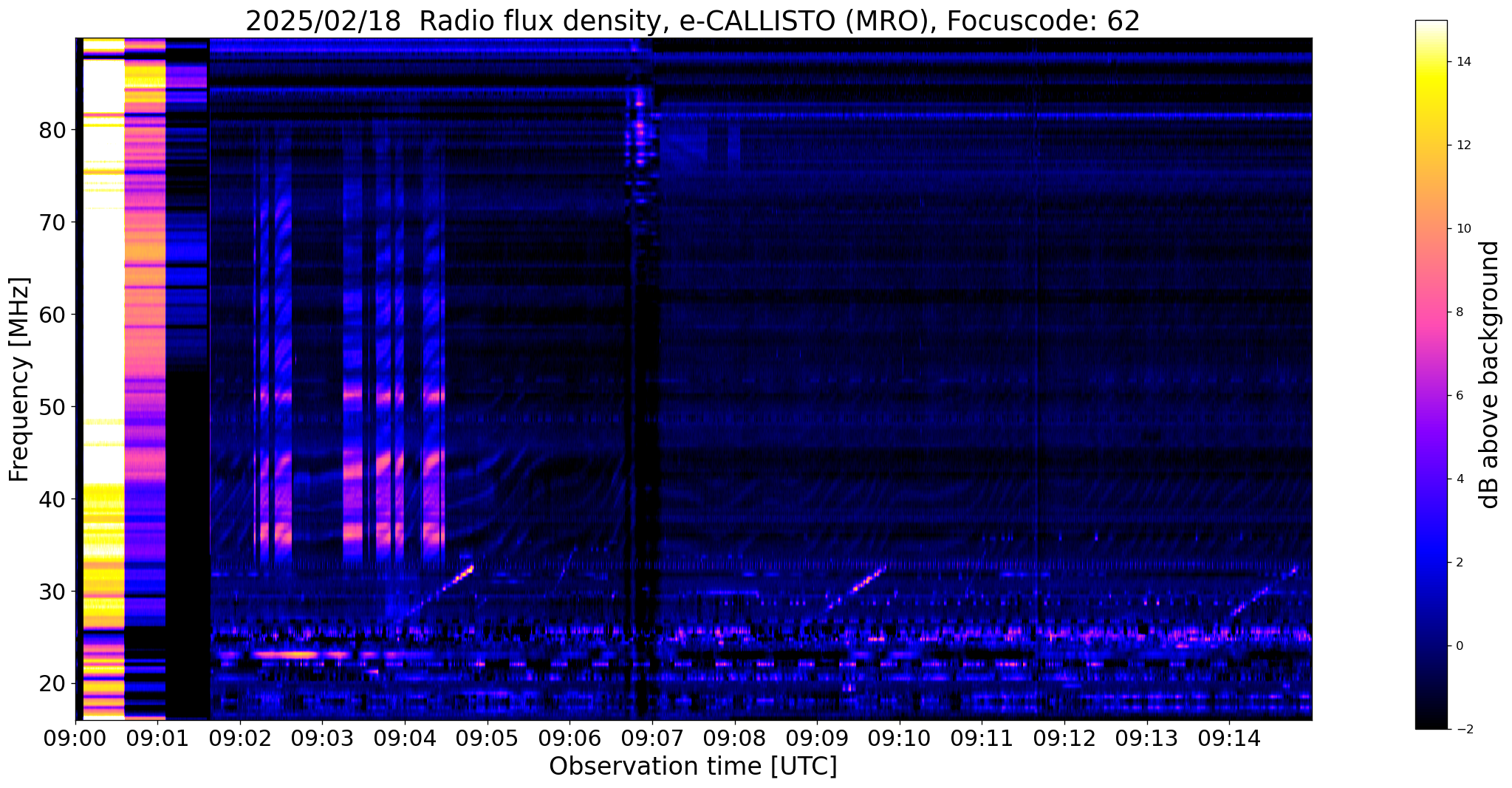Screen dimensions: 1512x788
Task: Click the 09:13 time tick label
Action: click(1147, 738)
